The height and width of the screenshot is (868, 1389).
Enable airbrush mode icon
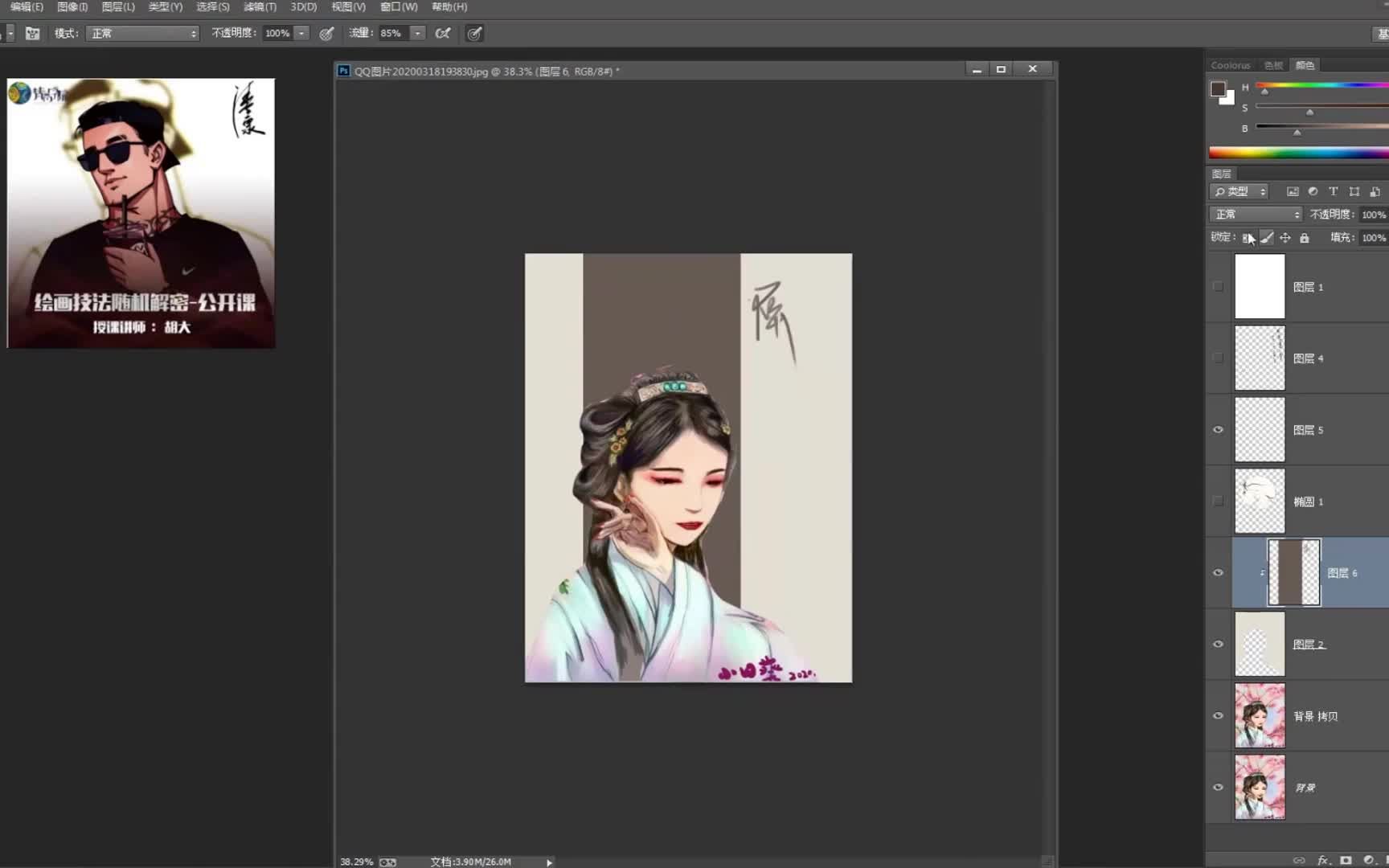click(442, 33)
